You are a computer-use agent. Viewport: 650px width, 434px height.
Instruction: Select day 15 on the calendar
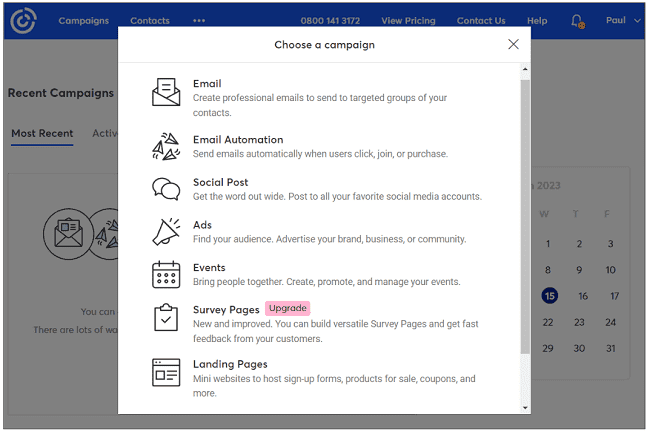pos(549,296)
